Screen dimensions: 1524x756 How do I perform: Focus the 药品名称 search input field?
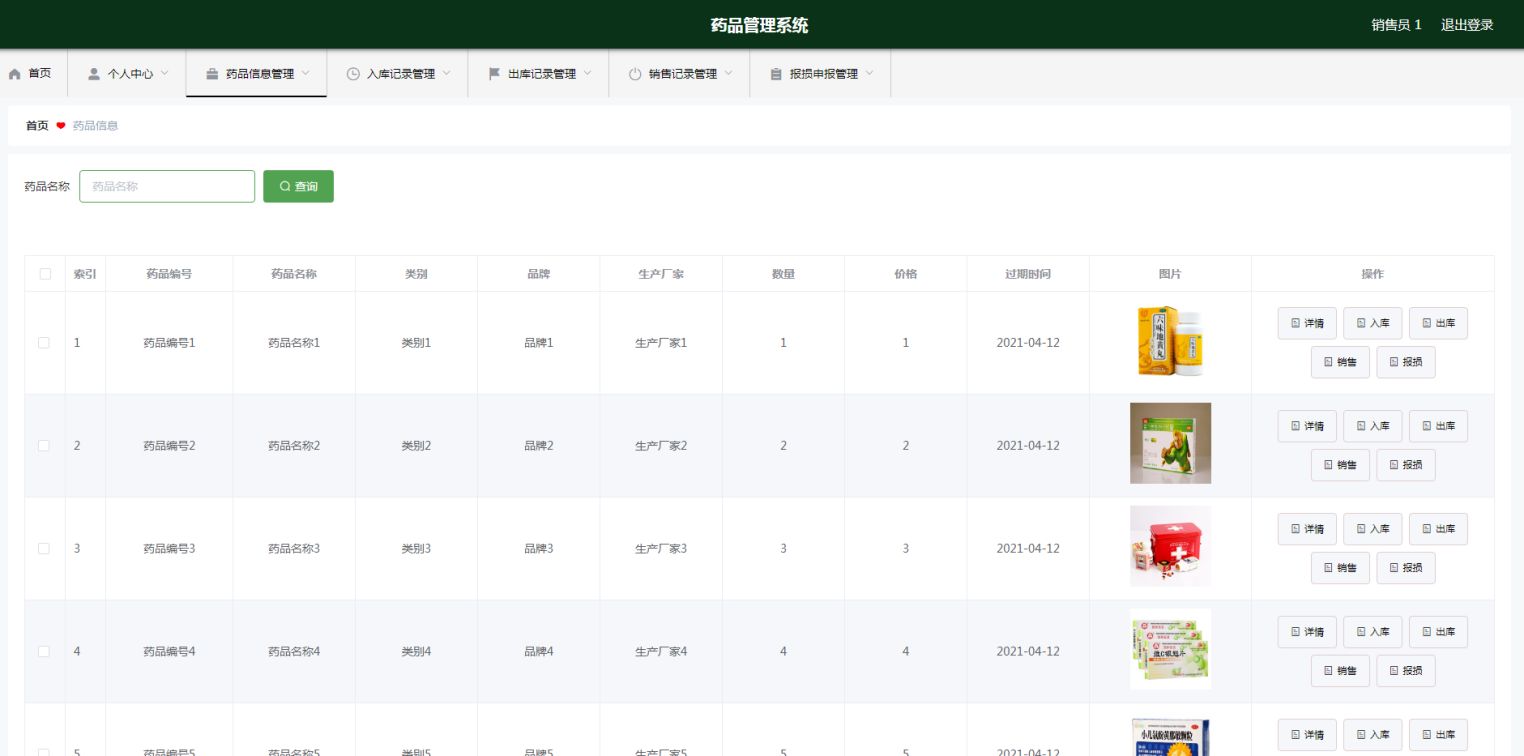click(x=167, y=186)
